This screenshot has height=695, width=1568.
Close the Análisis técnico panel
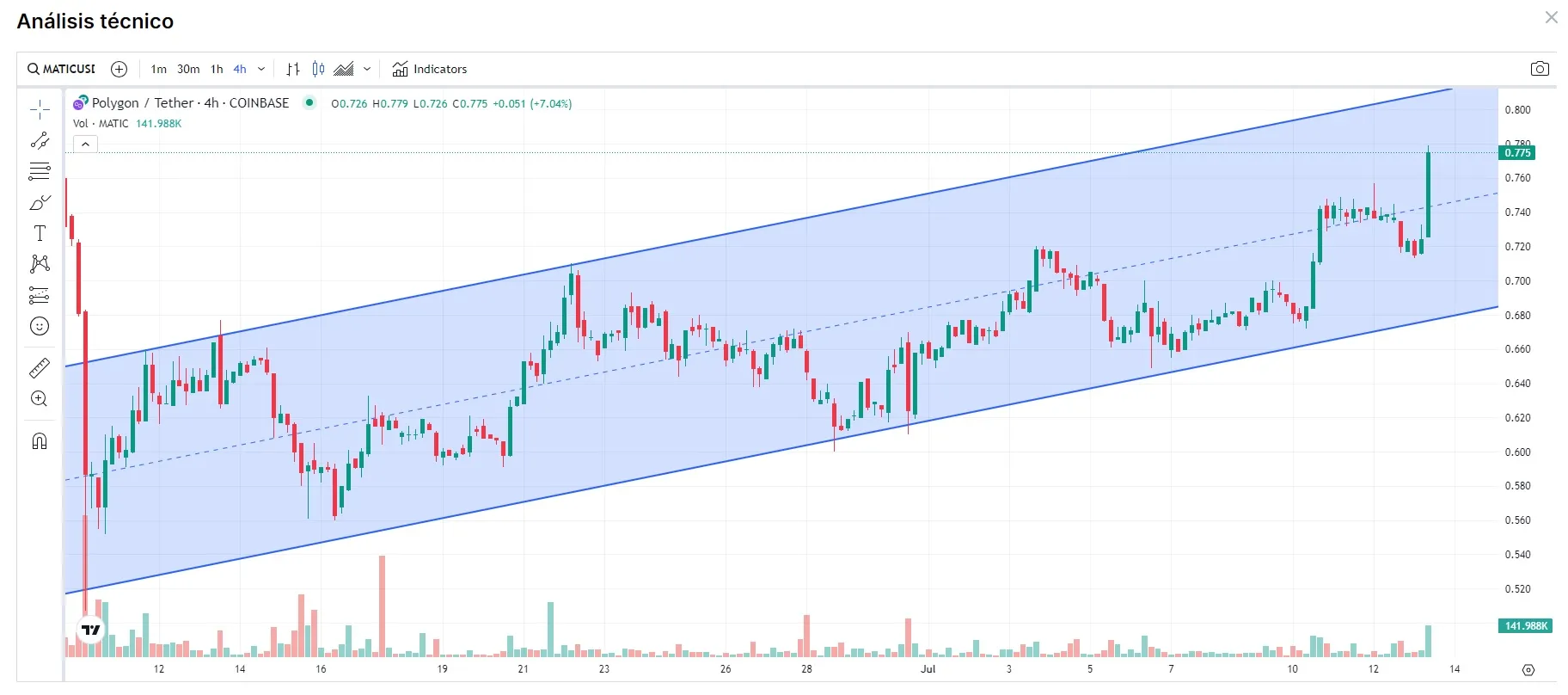click(x=1551, y=17)
